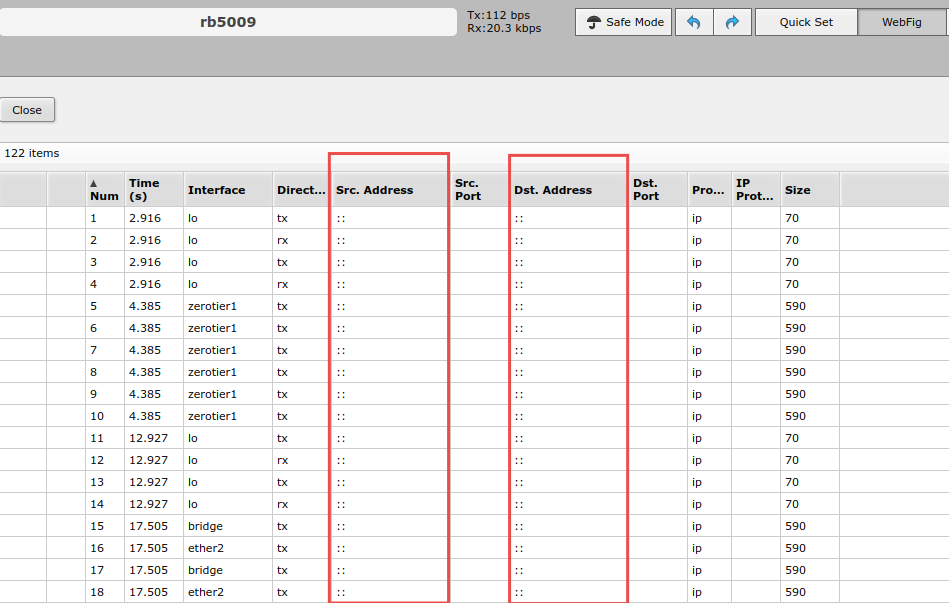Click the undo arrow button
Viewport: 949px width, 603px height.
tap(694, 22)
